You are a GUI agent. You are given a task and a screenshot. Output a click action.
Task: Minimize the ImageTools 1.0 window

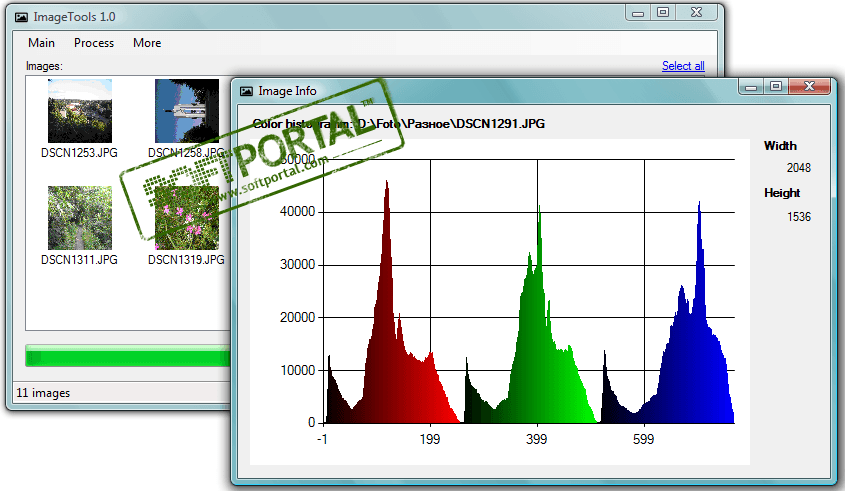tap(638, 13)
